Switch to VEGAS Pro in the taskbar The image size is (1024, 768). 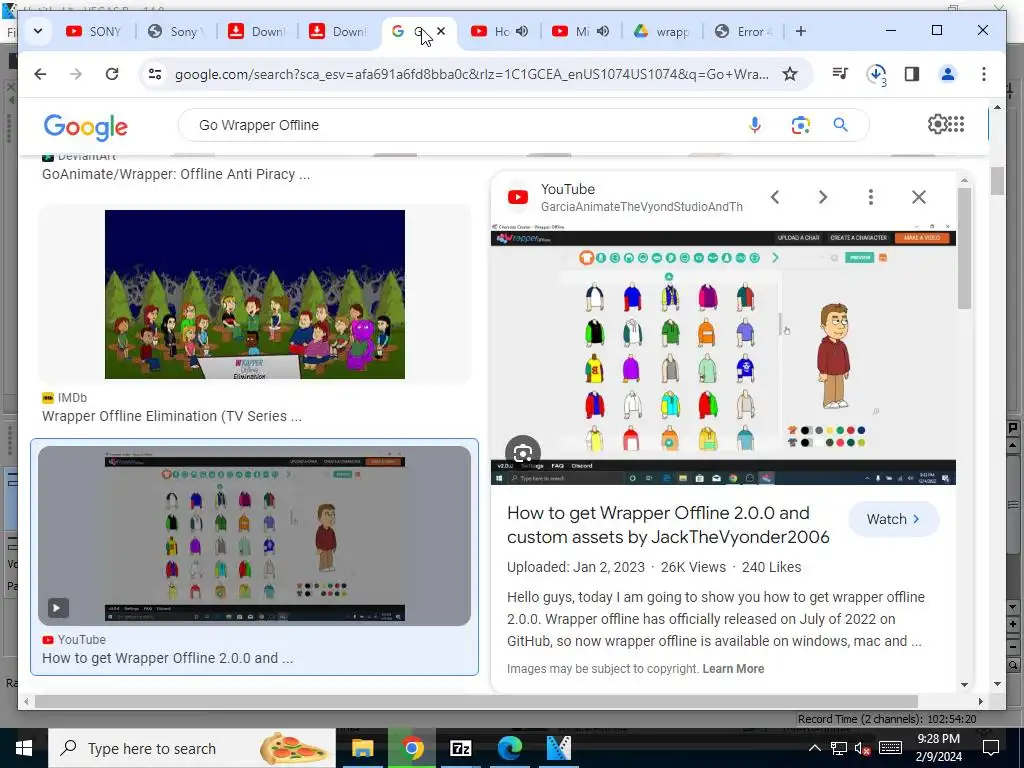click(x=558, y=748)
